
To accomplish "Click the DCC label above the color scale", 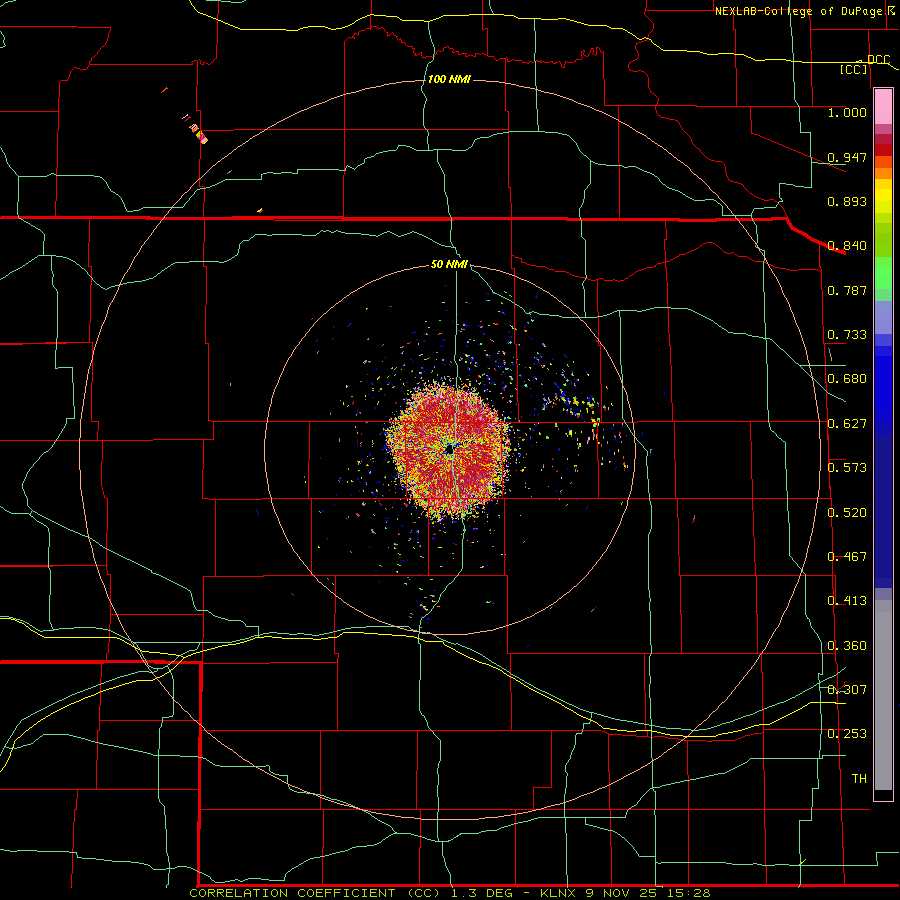I will [x=878, y=59].
